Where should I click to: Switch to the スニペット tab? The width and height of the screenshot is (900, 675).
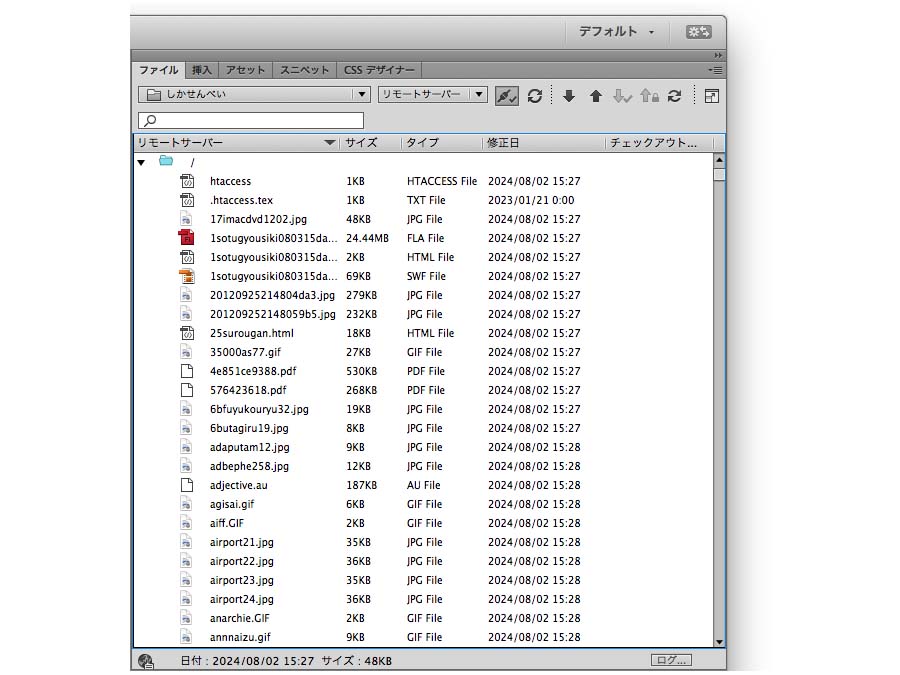point(304,70)
